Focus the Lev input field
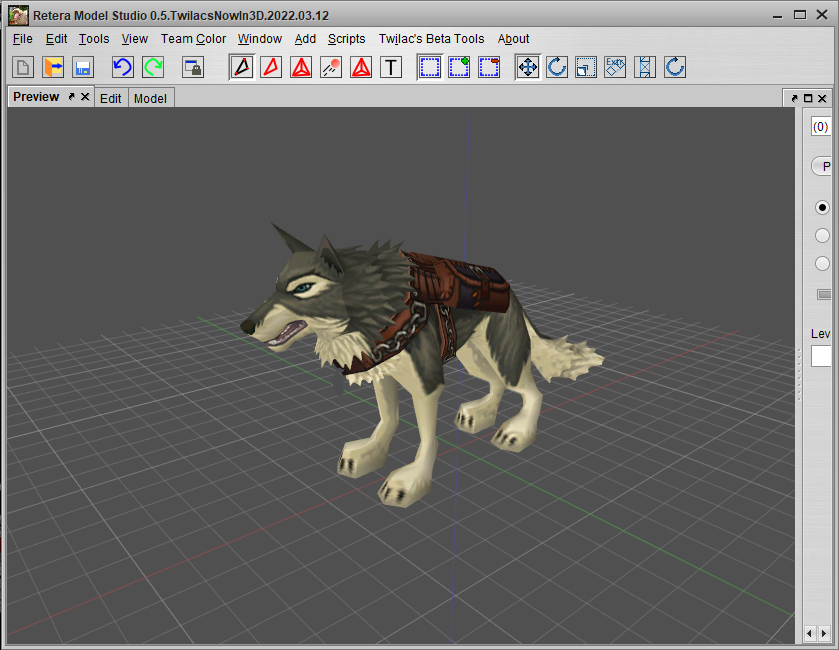 [821, 356]
